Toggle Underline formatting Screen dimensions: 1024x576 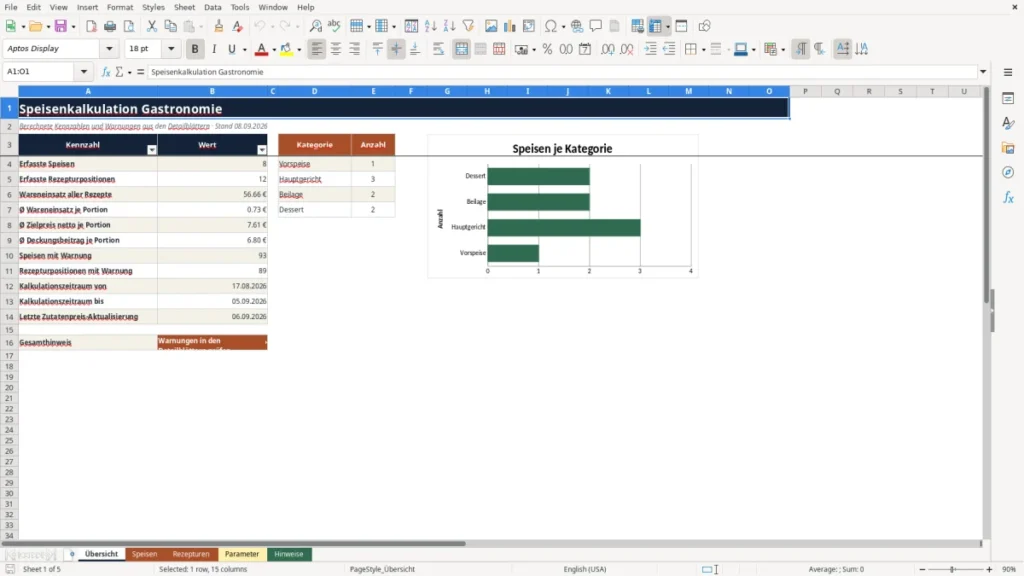click(x=231, y=49)
